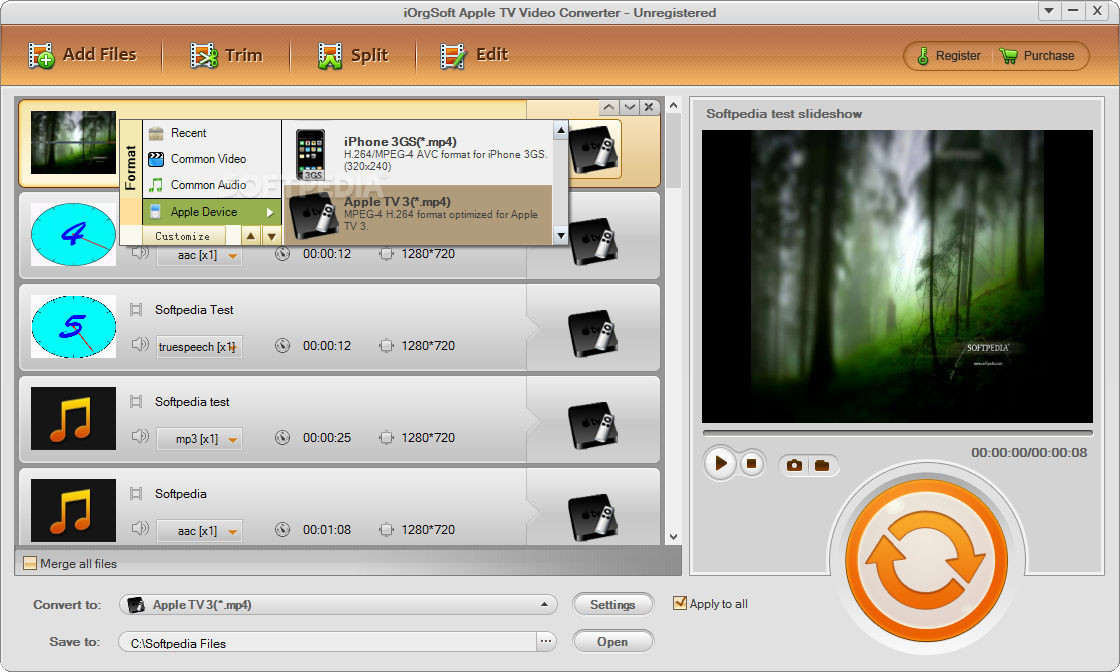Select the clock thumbnail showing 4

click(x=73, y=234)
